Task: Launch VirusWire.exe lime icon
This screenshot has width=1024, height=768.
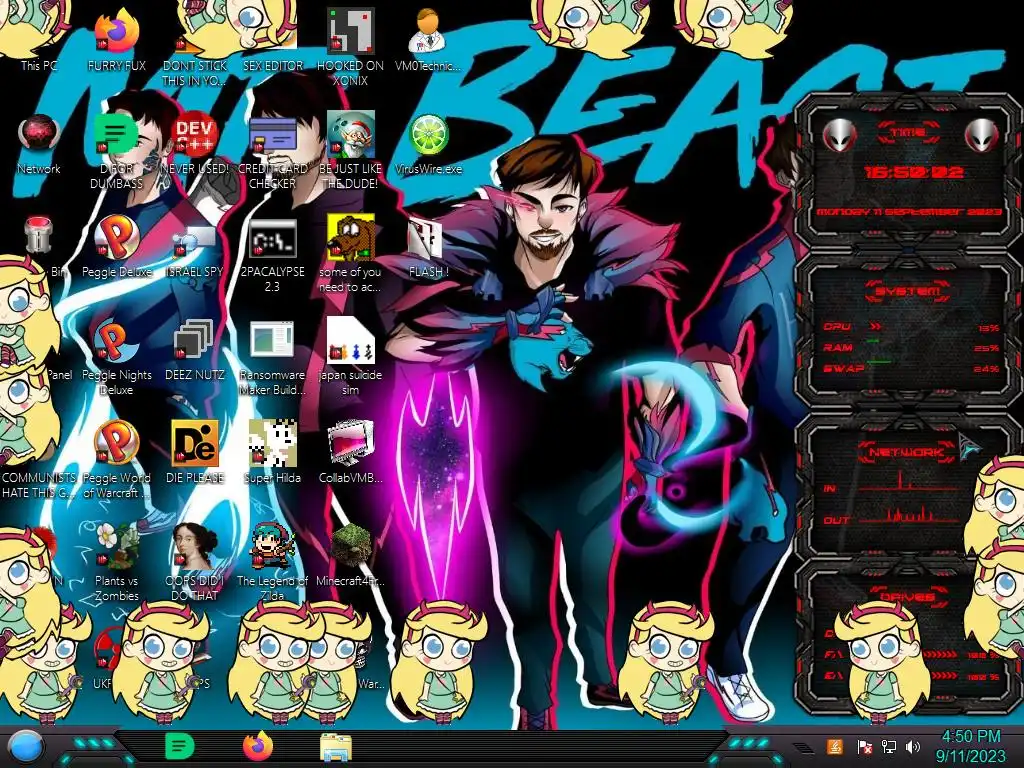Action: point(428,144)
